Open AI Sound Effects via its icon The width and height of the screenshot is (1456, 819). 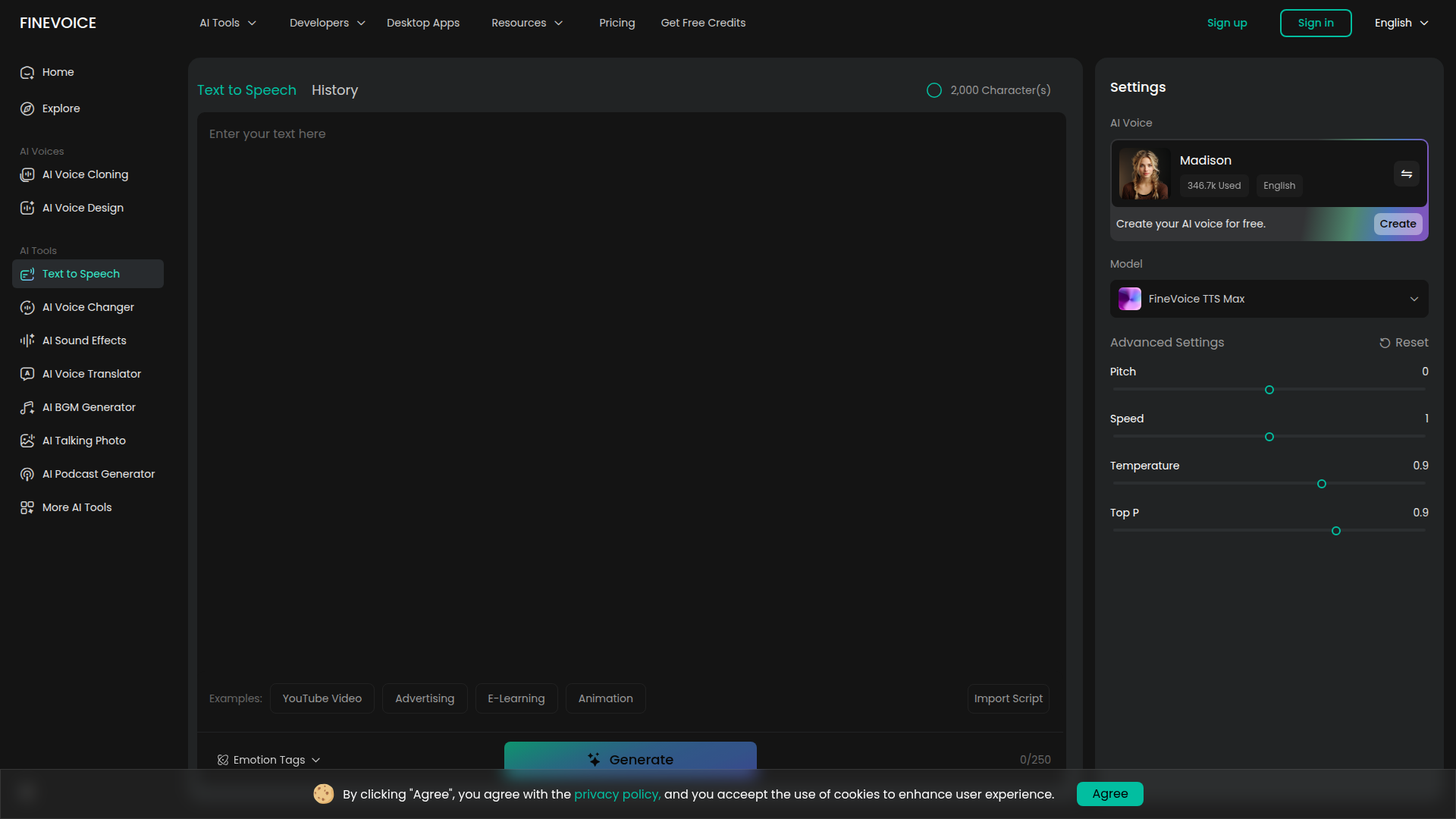[27, 340]
